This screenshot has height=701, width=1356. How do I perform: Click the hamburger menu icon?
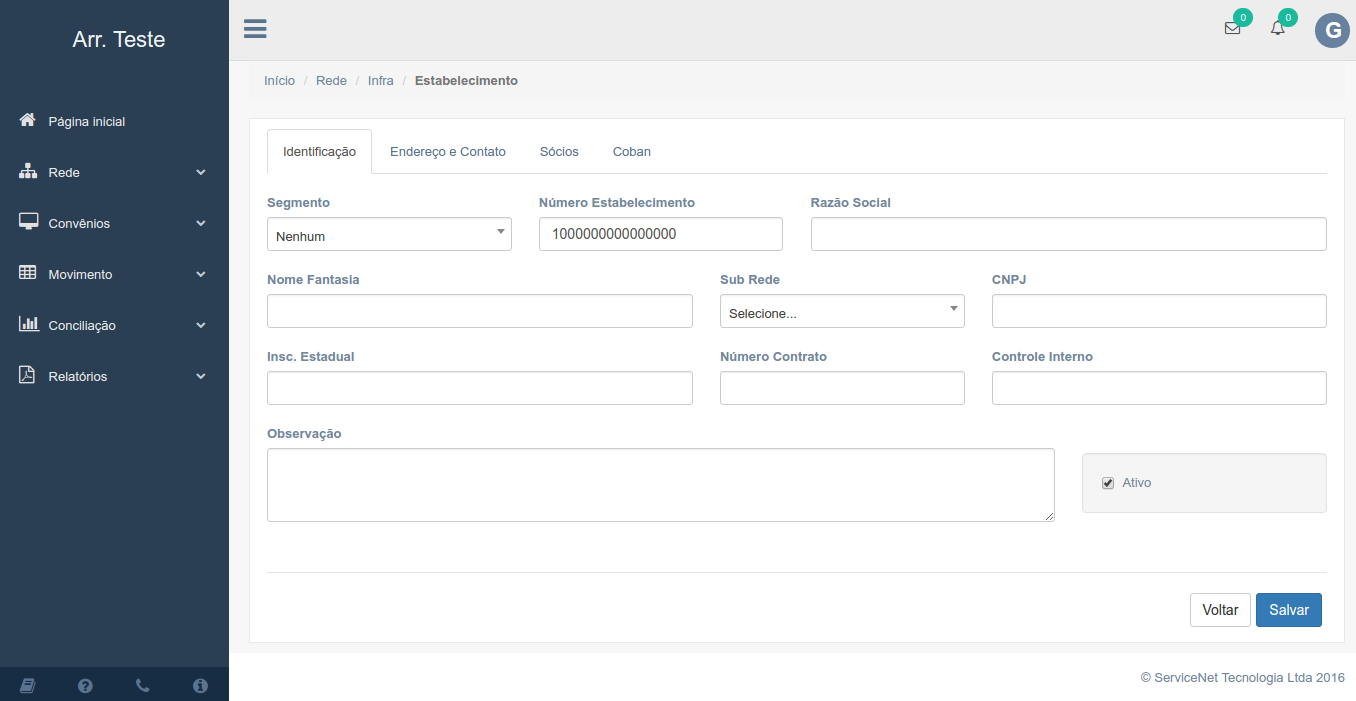[255, 28]
